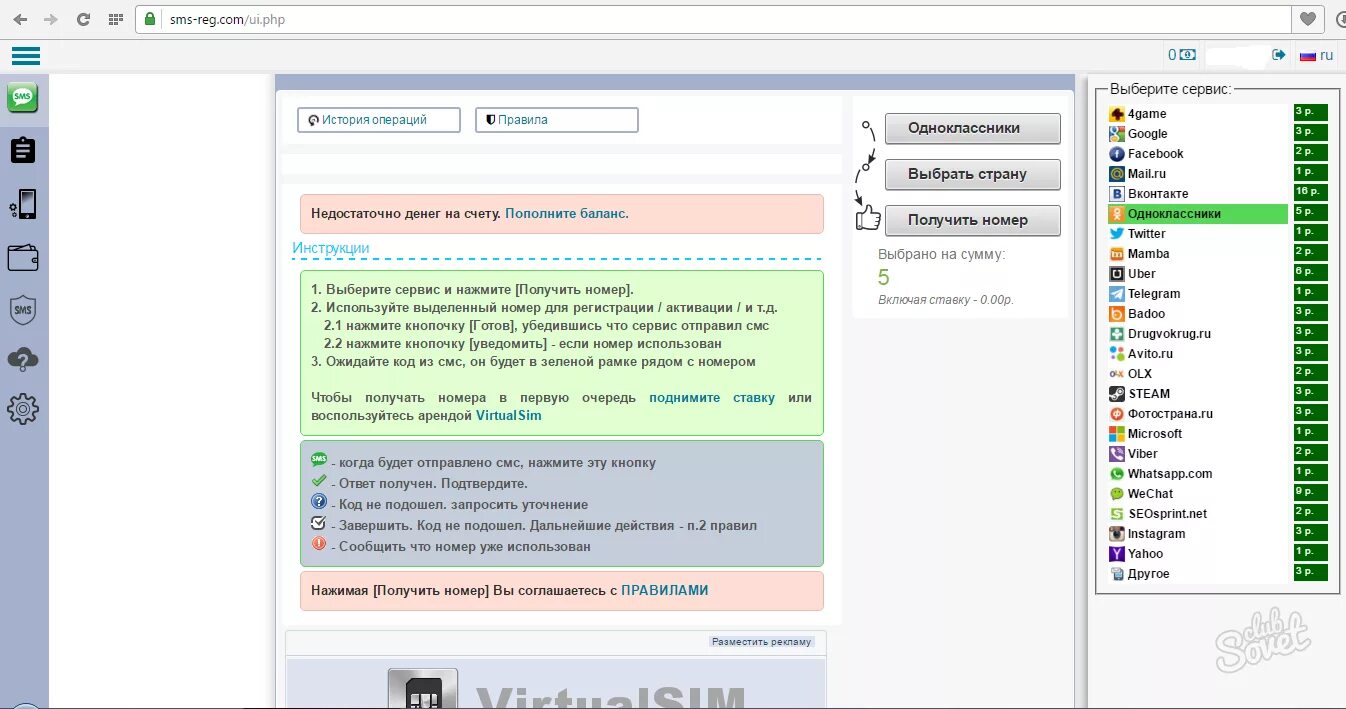Open the settings gear sidebar icon
Viewport: 1346px width, 709px height.
[x=23, y=409]
